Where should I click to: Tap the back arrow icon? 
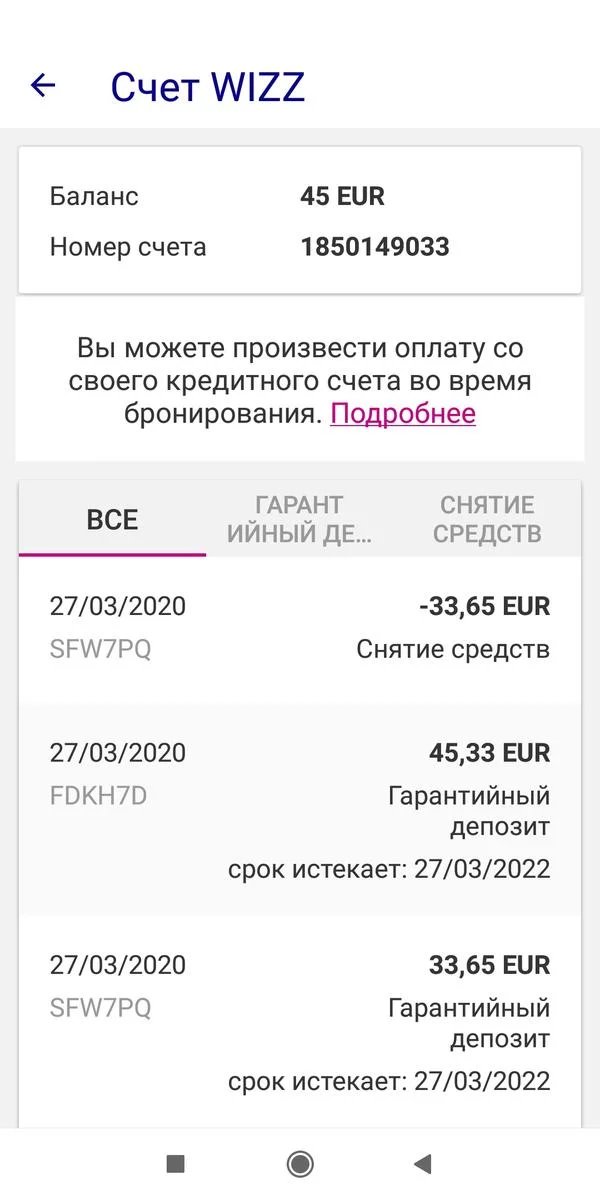coord(43,86)
